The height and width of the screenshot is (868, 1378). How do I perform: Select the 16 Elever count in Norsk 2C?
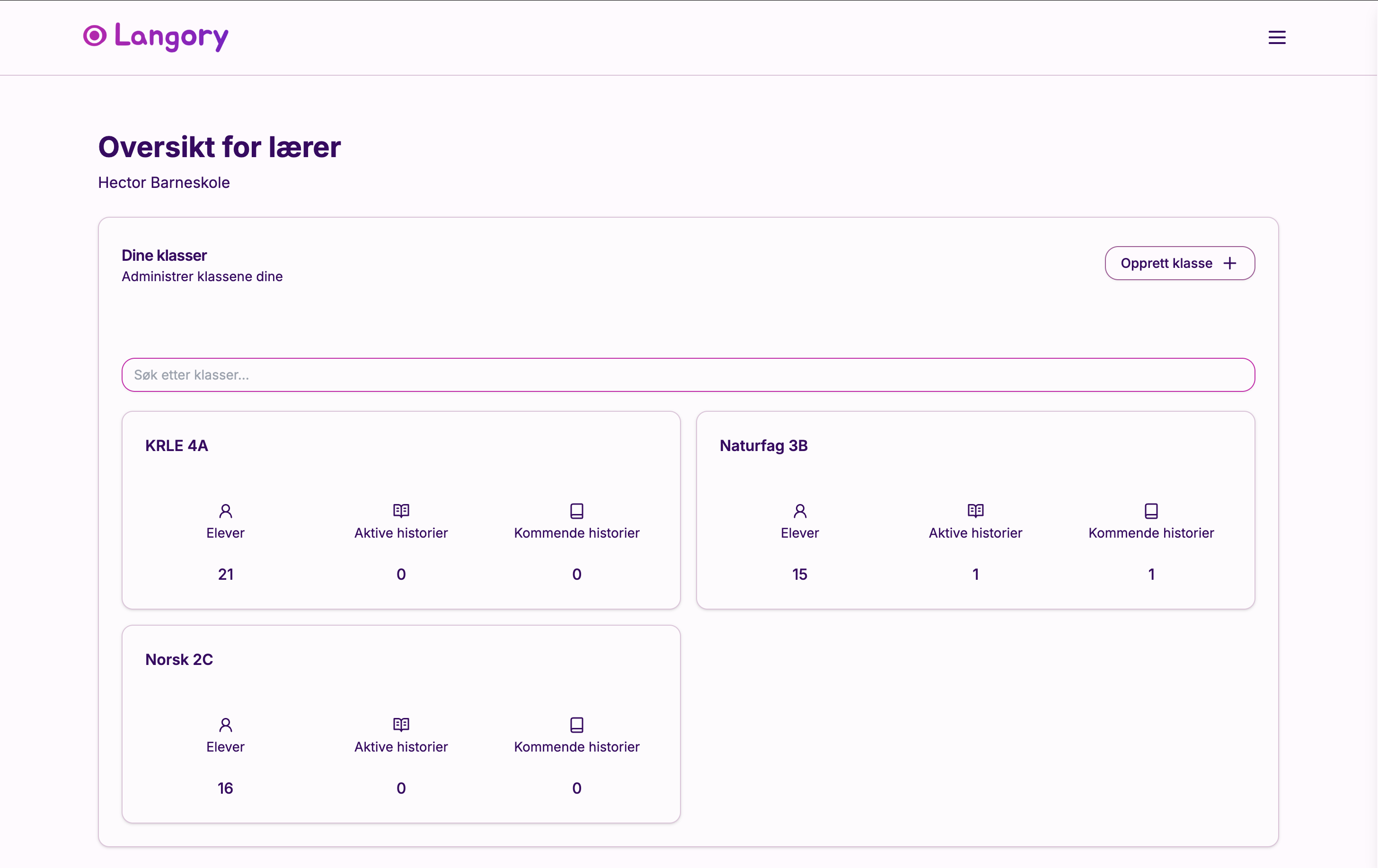click(225, 788)
